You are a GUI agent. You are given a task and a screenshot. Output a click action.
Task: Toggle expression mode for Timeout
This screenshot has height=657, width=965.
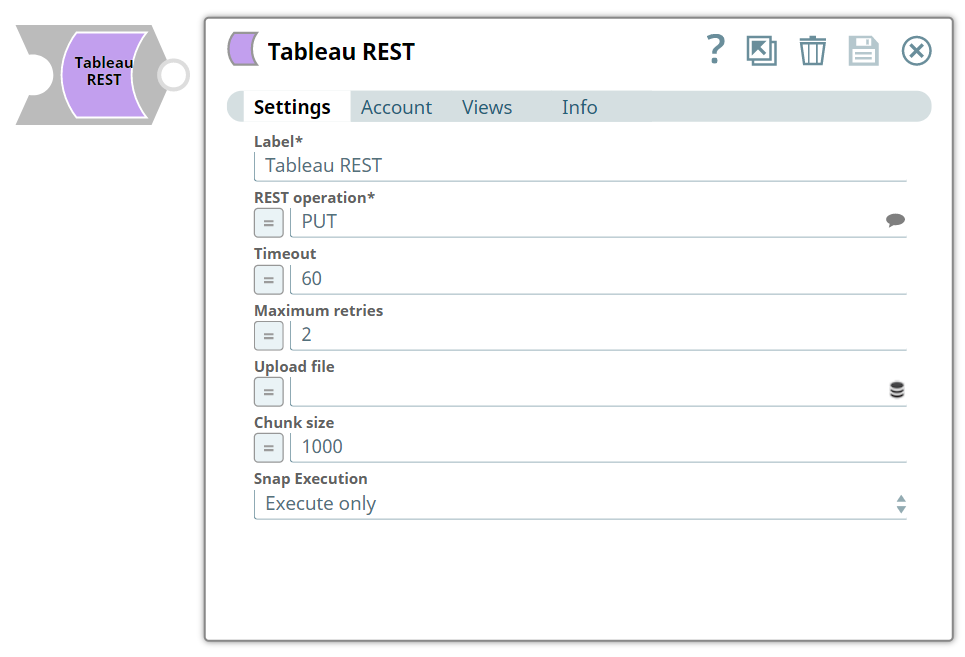click(268, 279)
